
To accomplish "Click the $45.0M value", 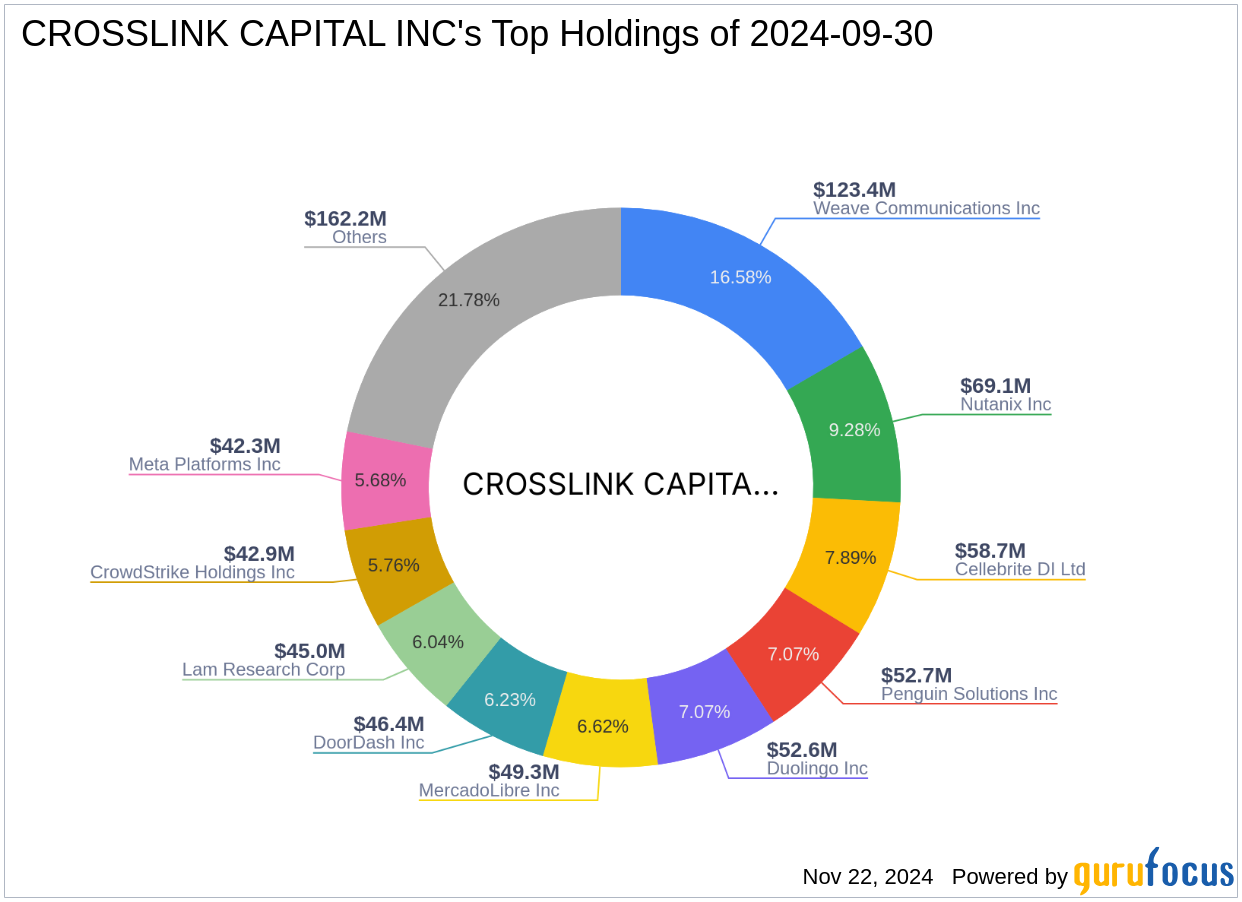I will [x=310, y=650].
